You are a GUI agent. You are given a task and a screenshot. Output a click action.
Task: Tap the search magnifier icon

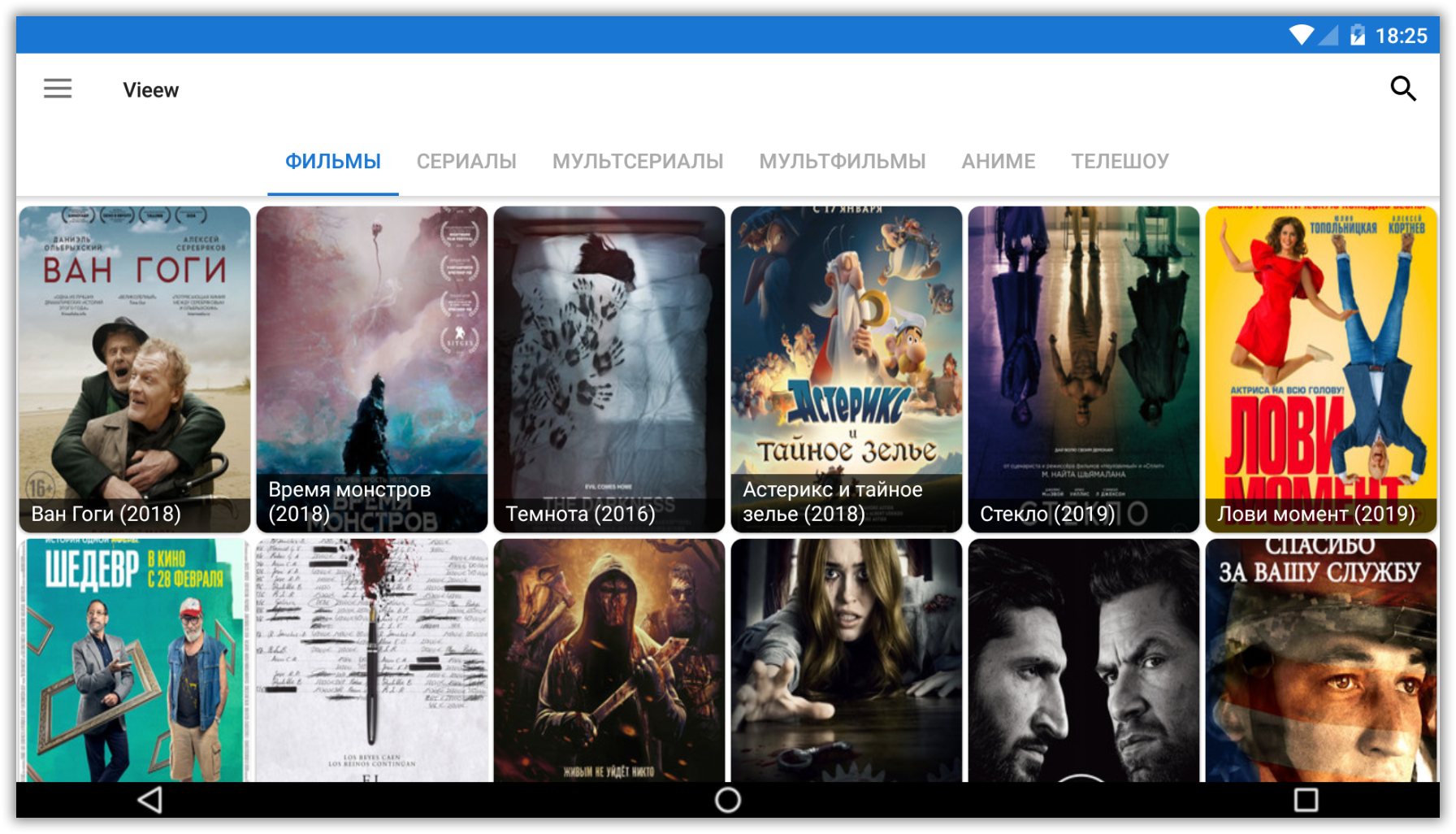[x=1402, y=89]
